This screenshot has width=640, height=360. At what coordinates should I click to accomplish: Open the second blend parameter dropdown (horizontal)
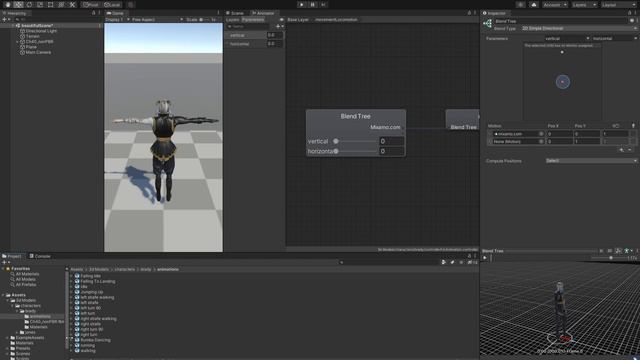(614, 38)
